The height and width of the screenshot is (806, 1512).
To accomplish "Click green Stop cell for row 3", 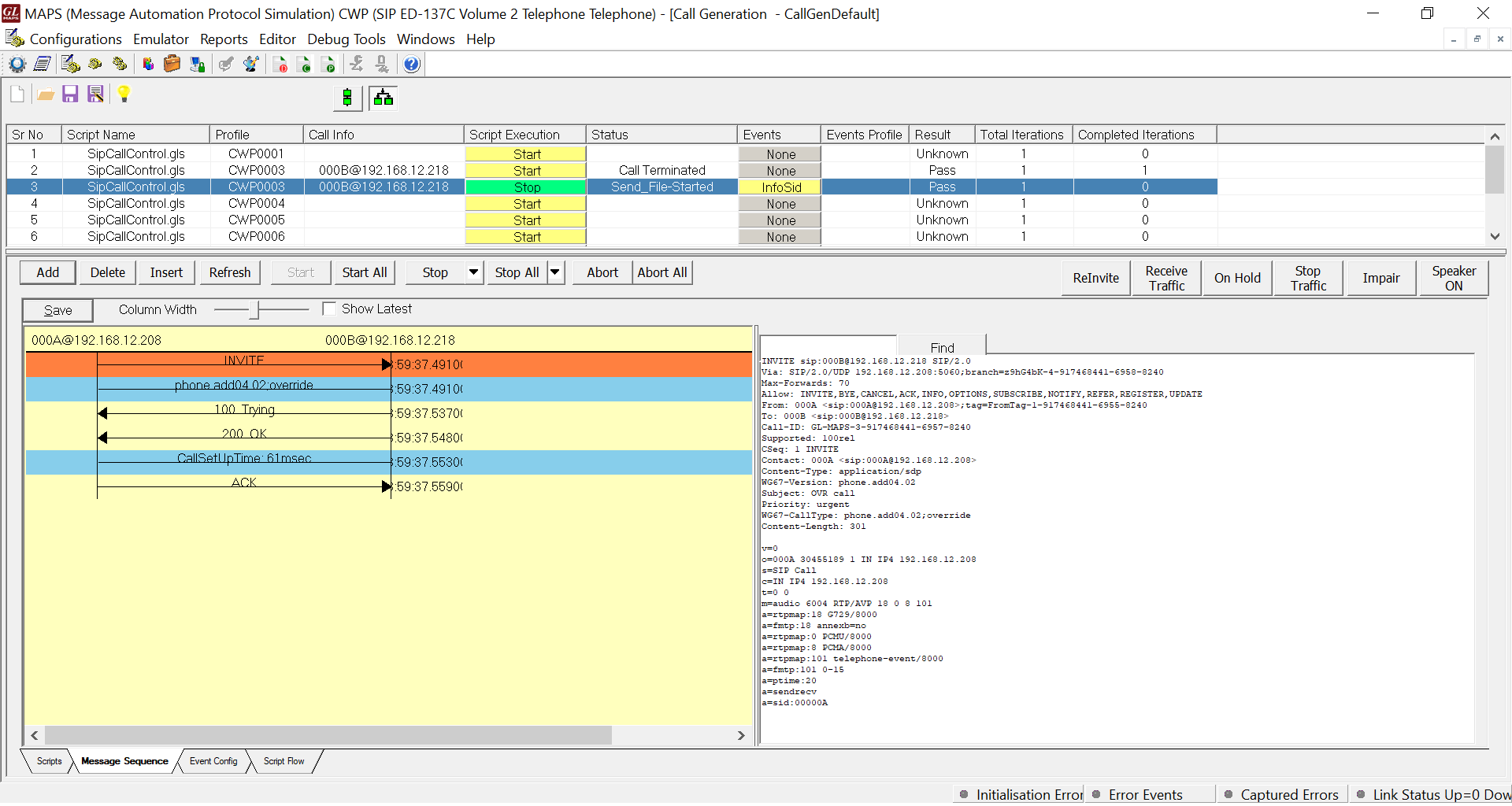I will tap(526, 187).
